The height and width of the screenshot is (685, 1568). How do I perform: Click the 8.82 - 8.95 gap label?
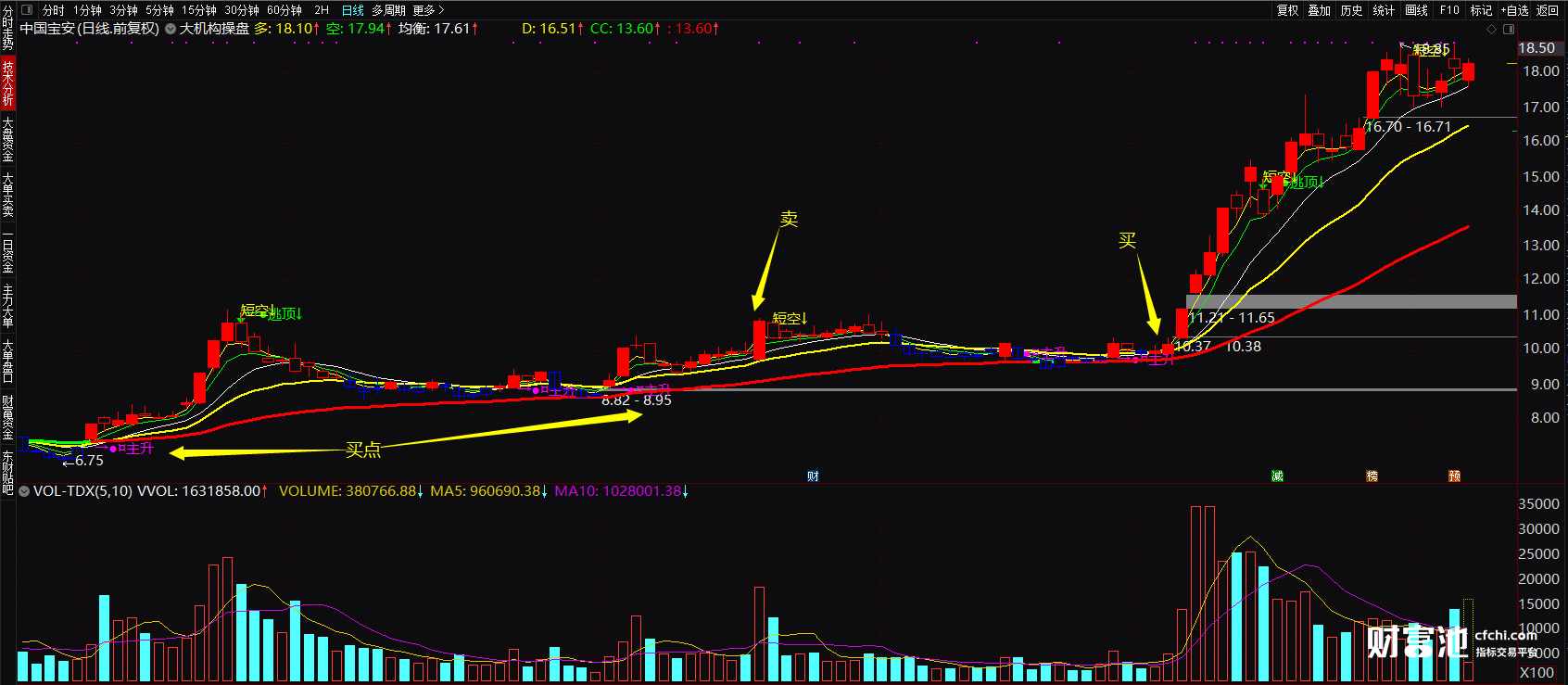point(637,400)
